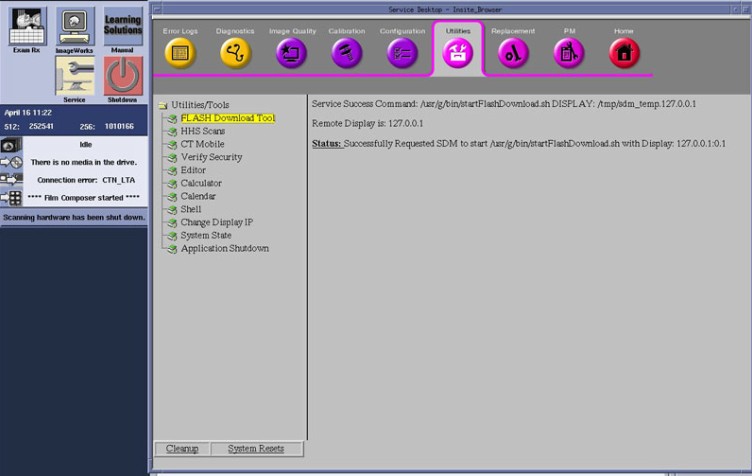The width and height of the screenshot is (752, 476).
Task: Open the Error Logs icon
Action: 180,53
